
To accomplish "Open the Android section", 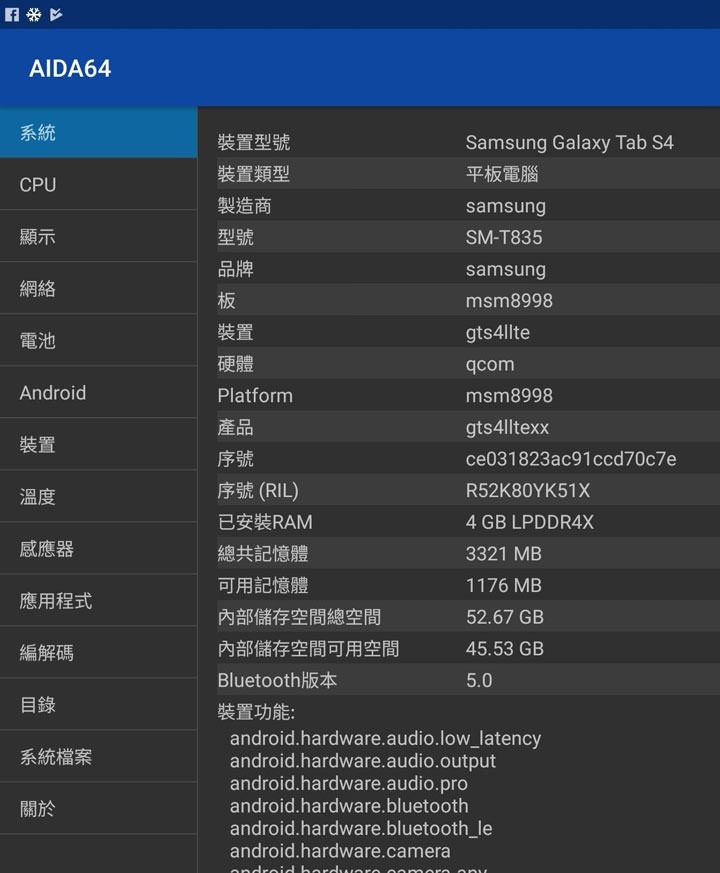I will 99,393.
